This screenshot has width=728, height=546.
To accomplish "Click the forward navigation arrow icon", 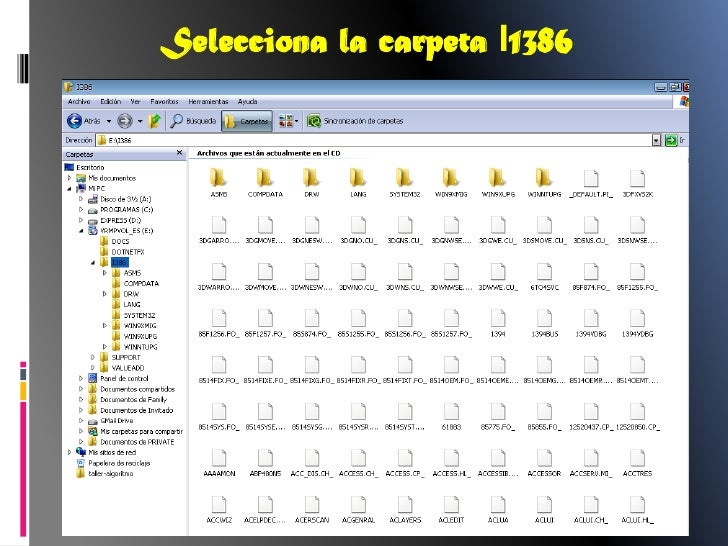I will click(x=124, y=121).
